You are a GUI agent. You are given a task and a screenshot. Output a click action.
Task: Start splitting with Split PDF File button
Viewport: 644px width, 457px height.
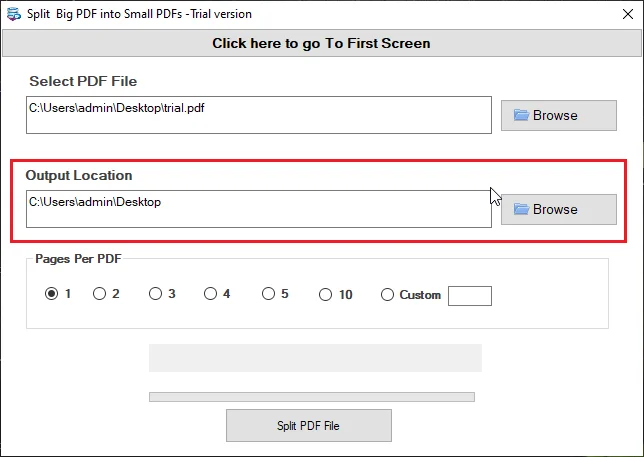coord(308,425)
